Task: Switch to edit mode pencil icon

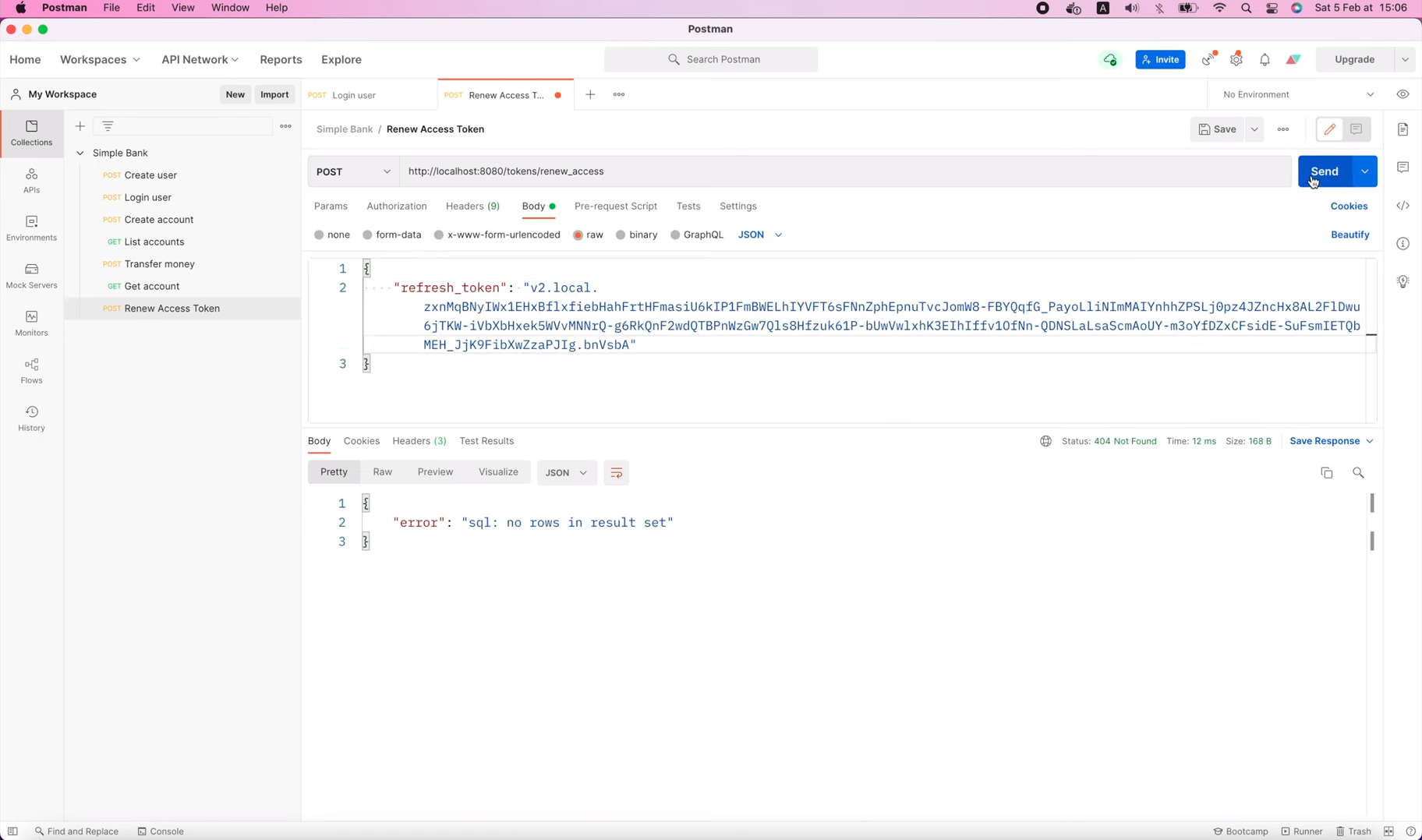Action: (x=1330, y=129)
